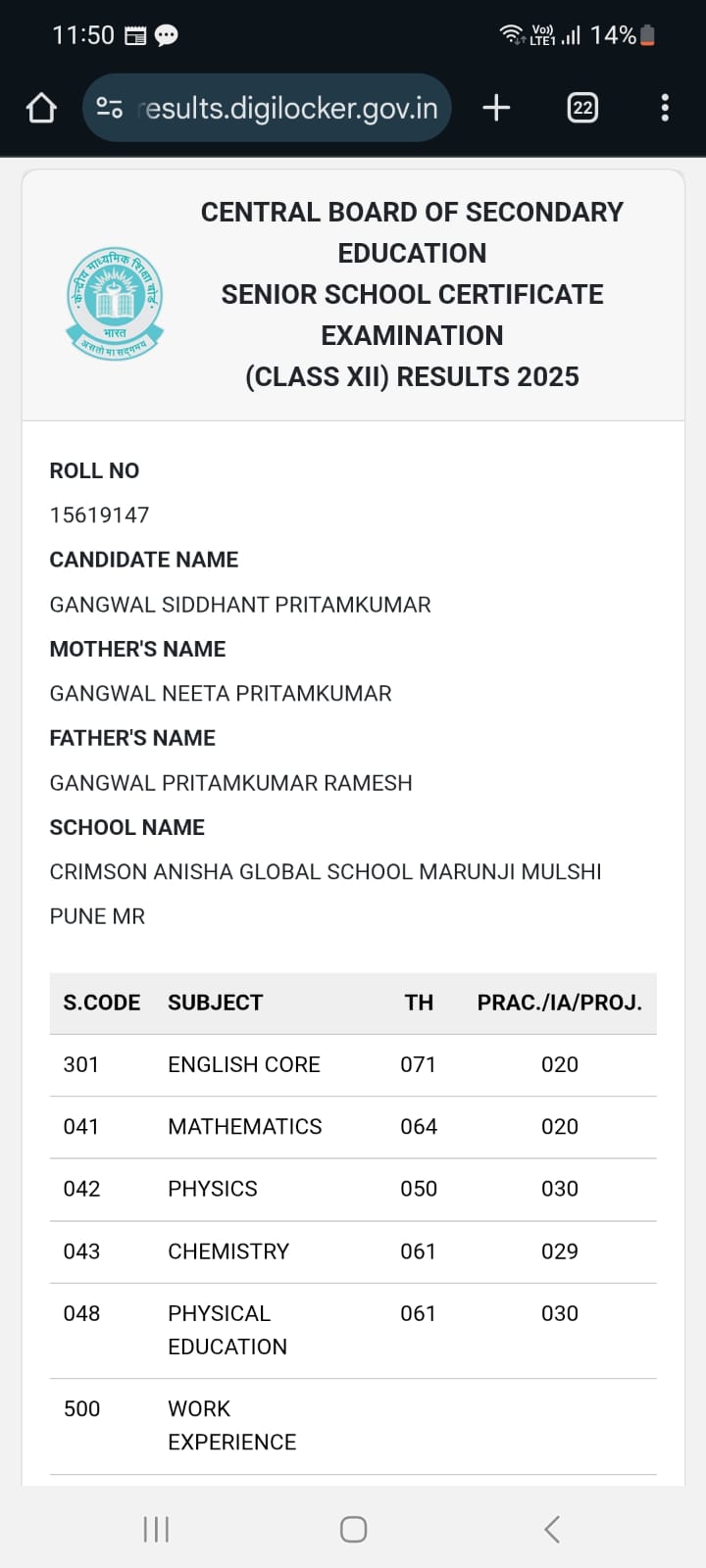Open the browser three-dot menu
Image resolution: width=706 pixels, height=1568 pixels.
(x=665, y=108)
